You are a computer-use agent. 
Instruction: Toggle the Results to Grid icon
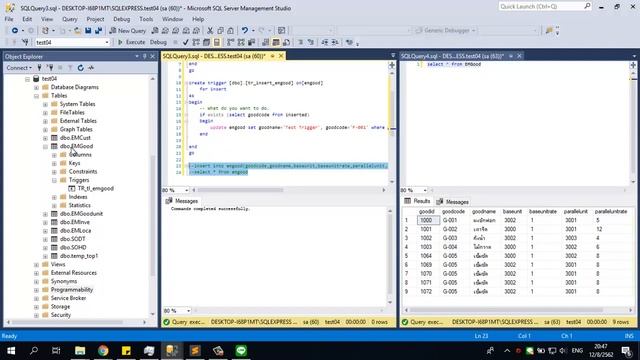pos(276,42)
